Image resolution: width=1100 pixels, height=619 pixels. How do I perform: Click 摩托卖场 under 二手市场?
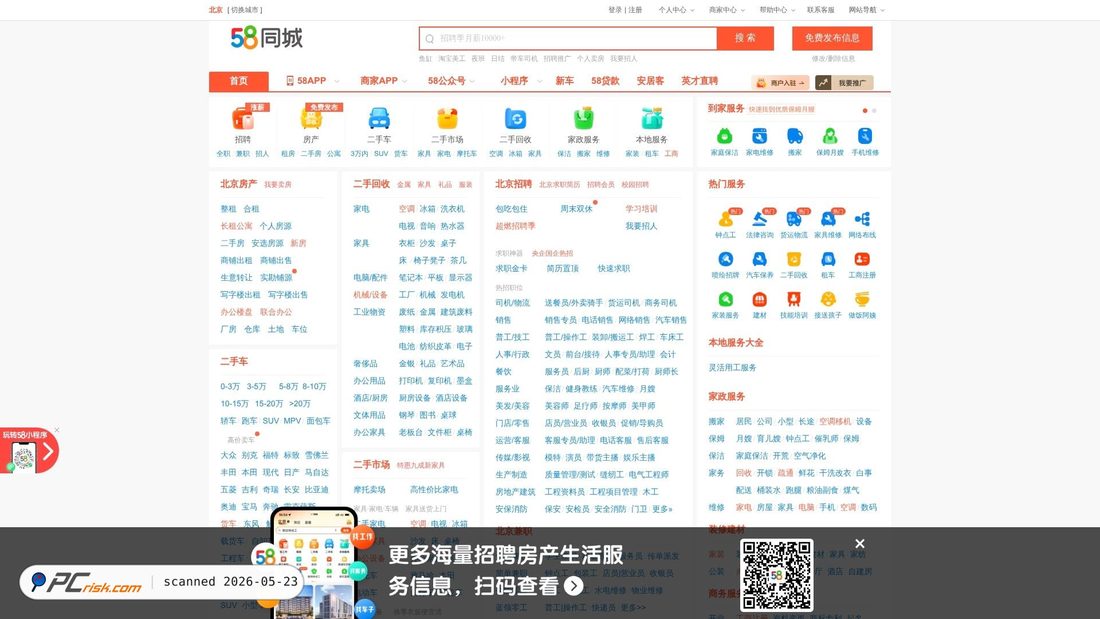point(369,490)
